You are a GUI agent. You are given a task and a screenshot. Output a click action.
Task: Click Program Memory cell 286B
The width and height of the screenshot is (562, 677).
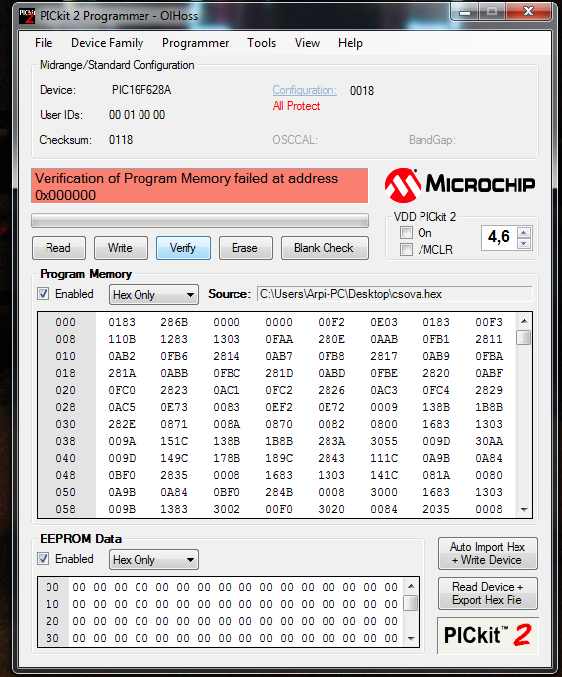(x=174, y=323)
